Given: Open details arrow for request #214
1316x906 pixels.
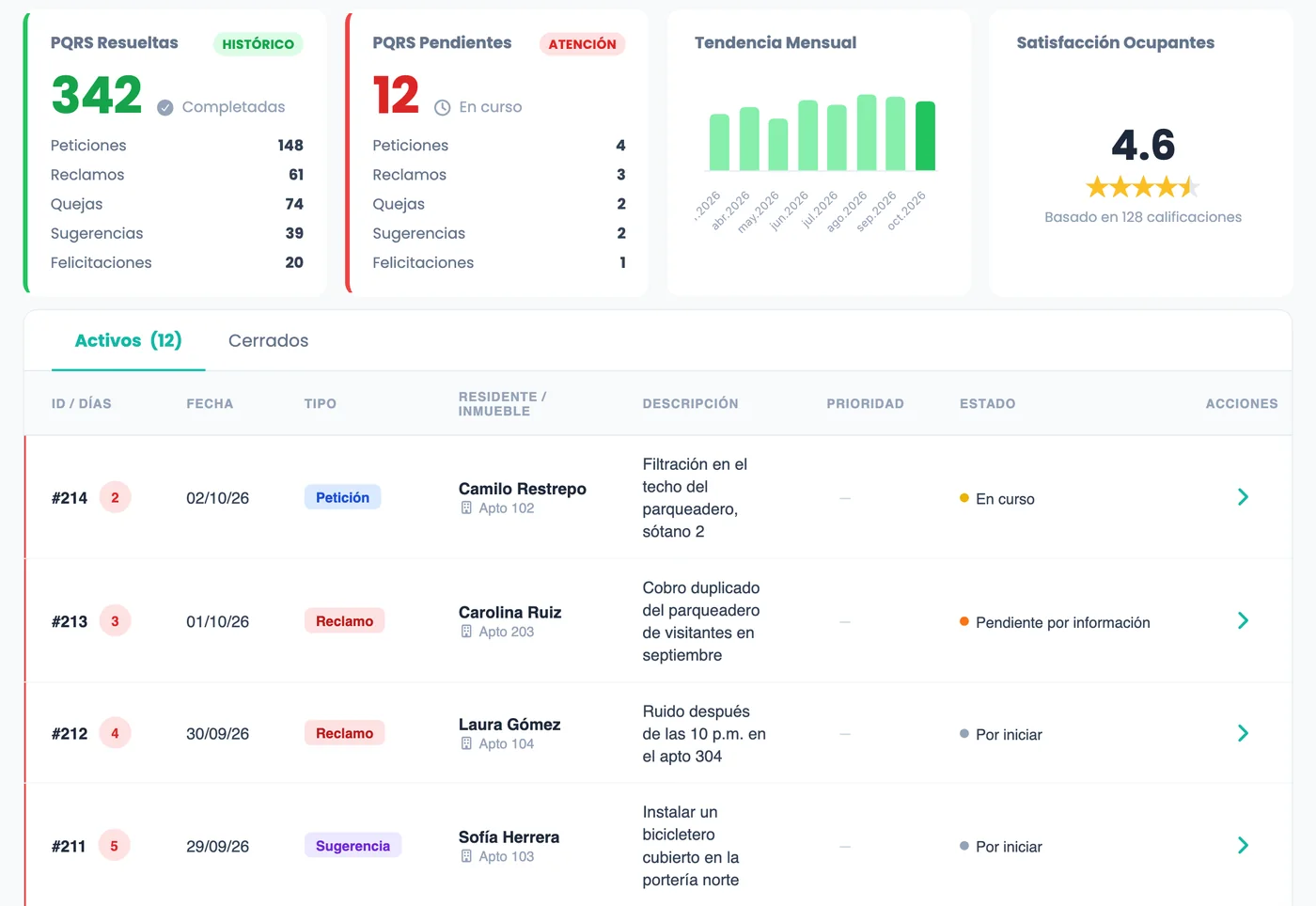Looking at the screenshot, I should click(1243, 497).
